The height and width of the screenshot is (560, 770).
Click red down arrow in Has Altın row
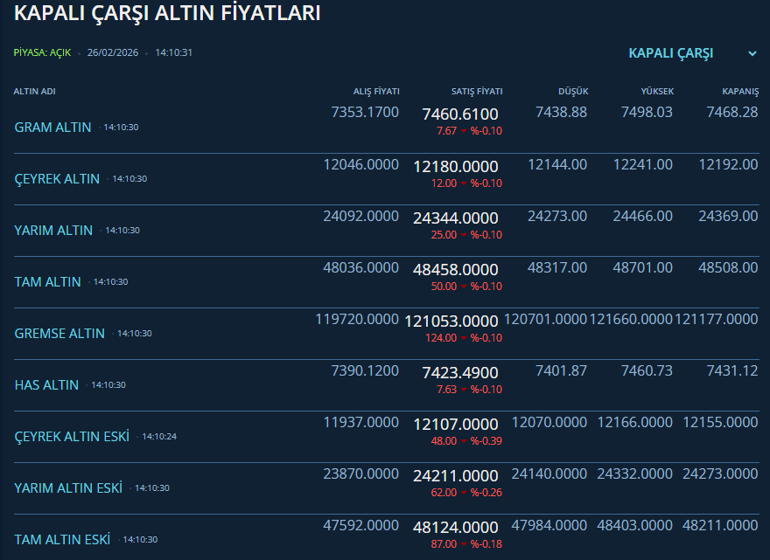click(x=464, y=390)
